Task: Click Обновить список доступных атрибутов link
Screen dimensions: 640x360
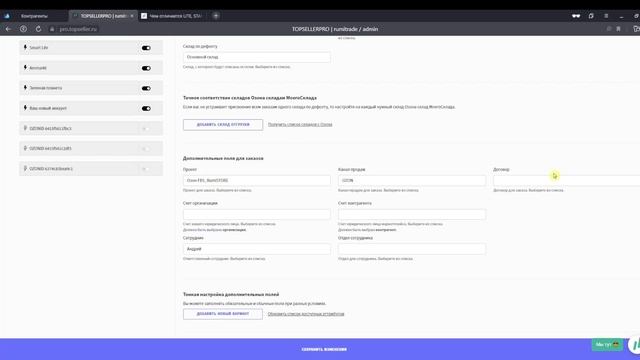Action: (x=306, y=314)
